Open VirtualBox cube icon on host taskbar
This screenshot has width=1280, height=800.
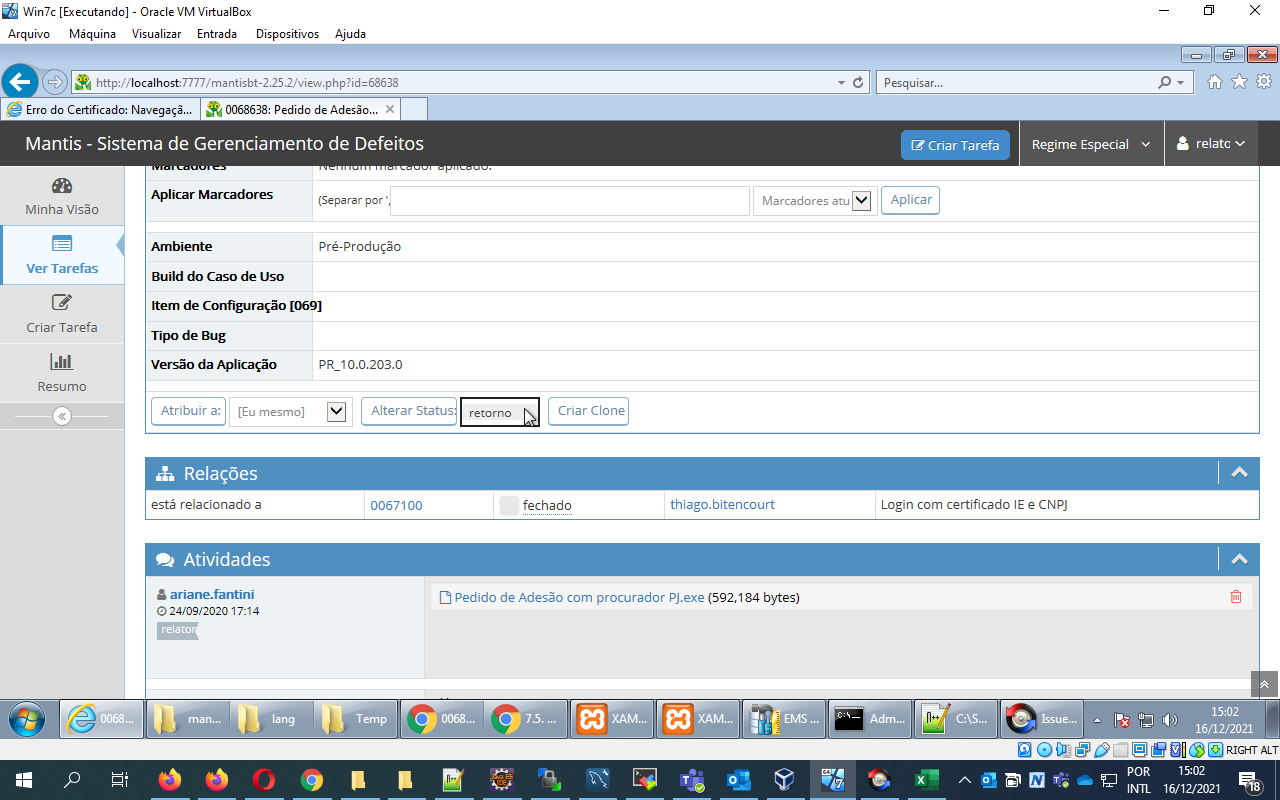coord(786,780)
